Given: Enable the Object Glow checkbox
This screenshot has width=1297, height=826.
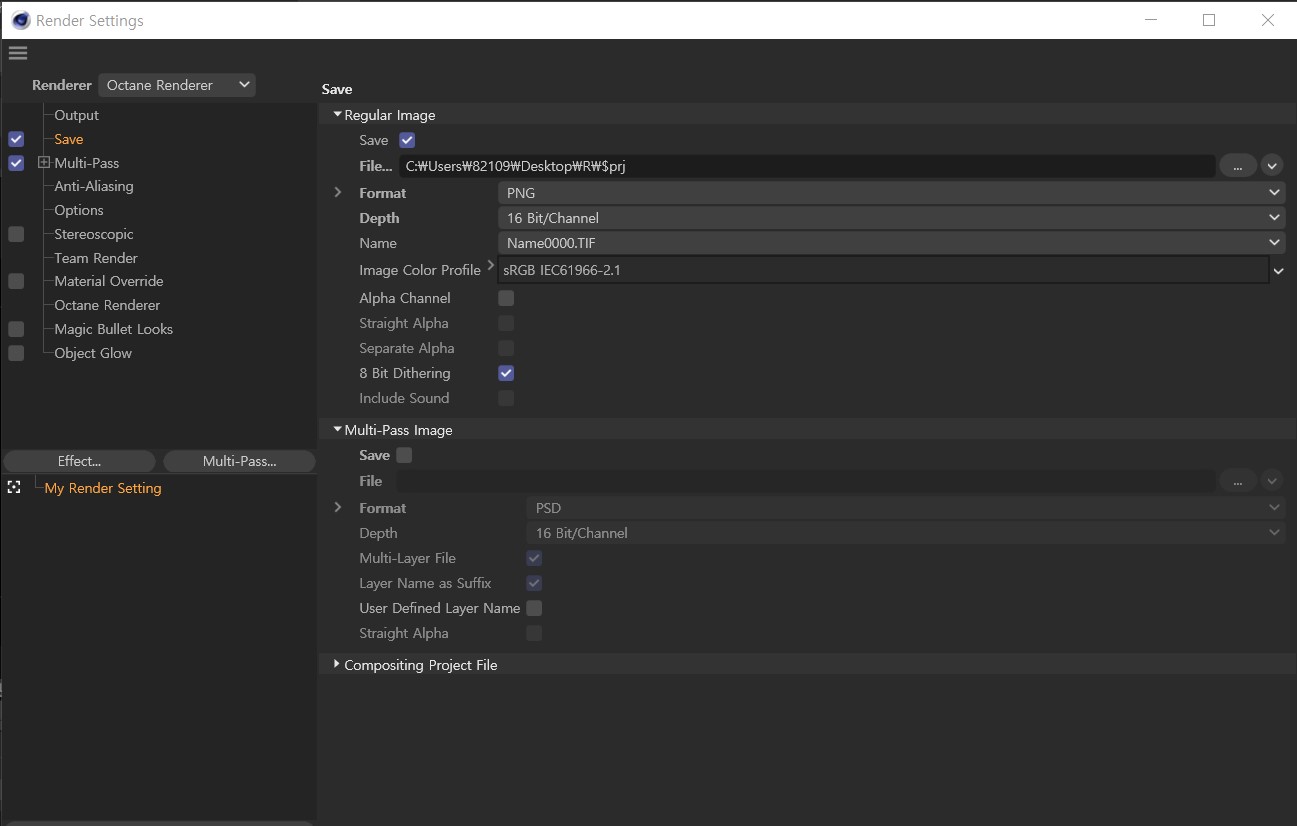Looking at the screenshot, I should coord(16,353).
